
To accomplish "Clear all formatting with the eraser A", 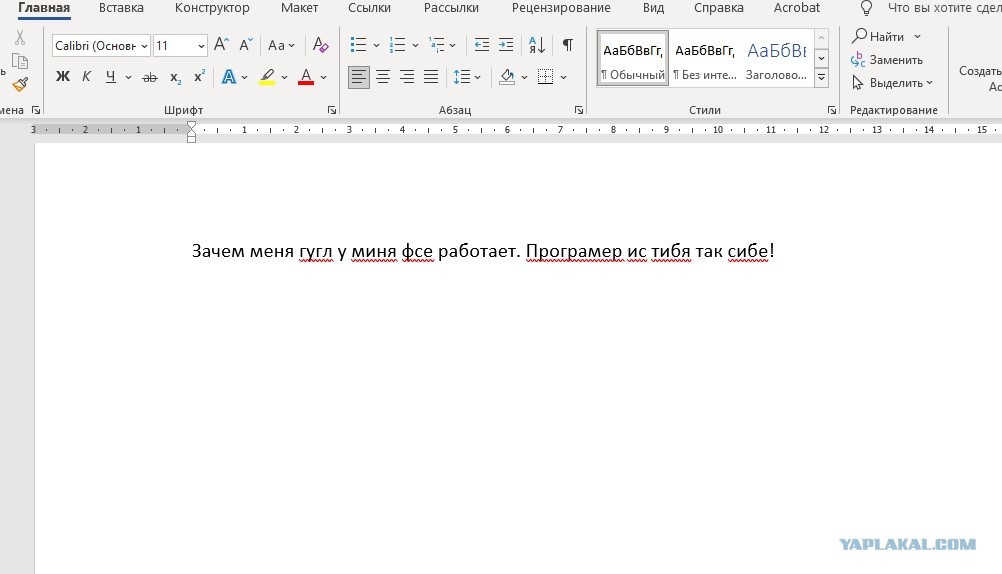I will (x=320, y=45).
